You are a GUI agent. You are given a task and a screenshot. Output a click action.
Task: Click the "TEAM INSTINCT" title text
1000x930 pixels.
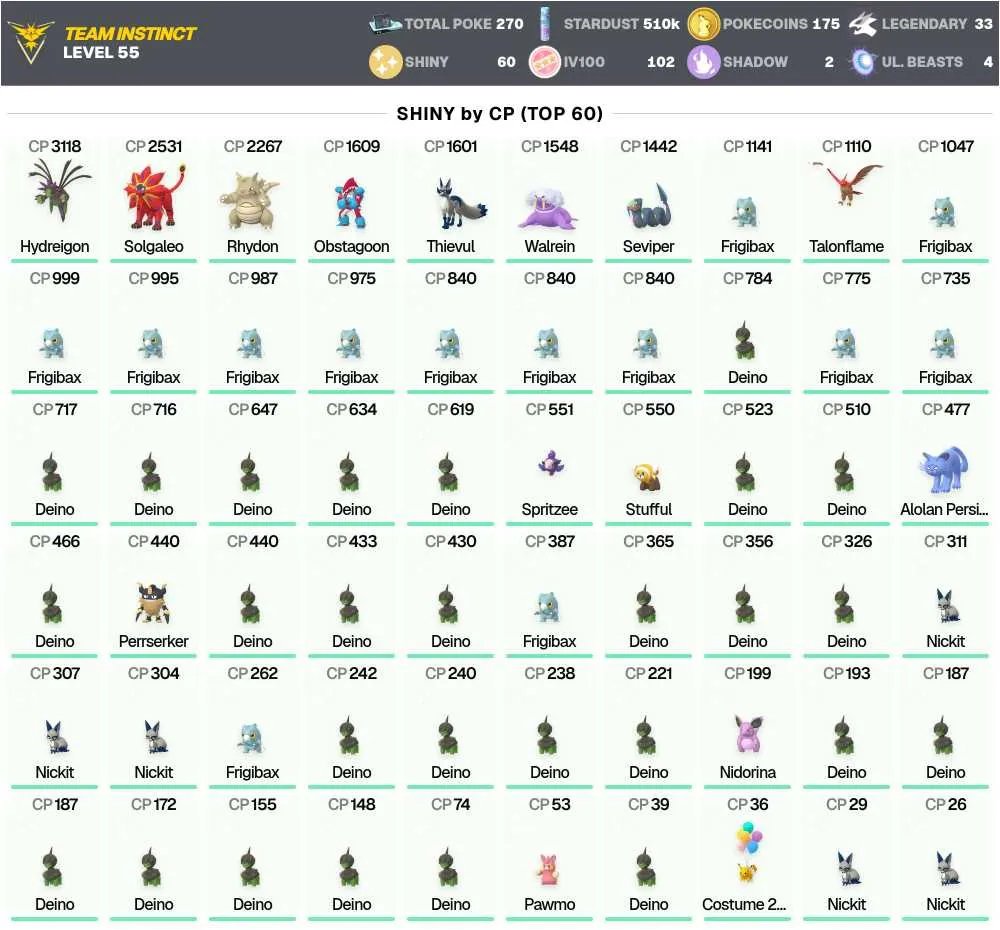point(130,33)
